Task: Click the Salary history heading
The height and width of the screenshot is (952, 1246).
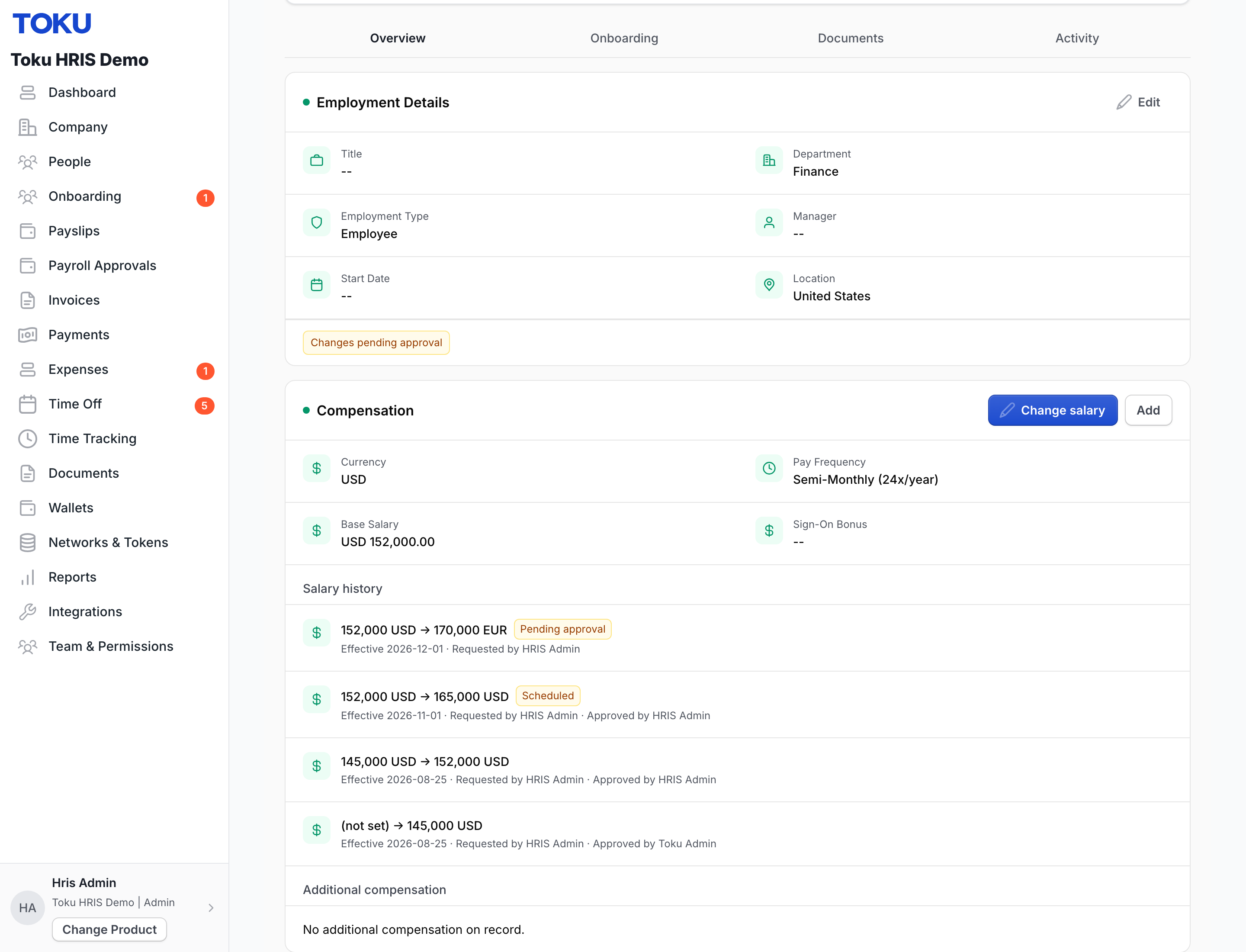Action: [x=342, y=588]
